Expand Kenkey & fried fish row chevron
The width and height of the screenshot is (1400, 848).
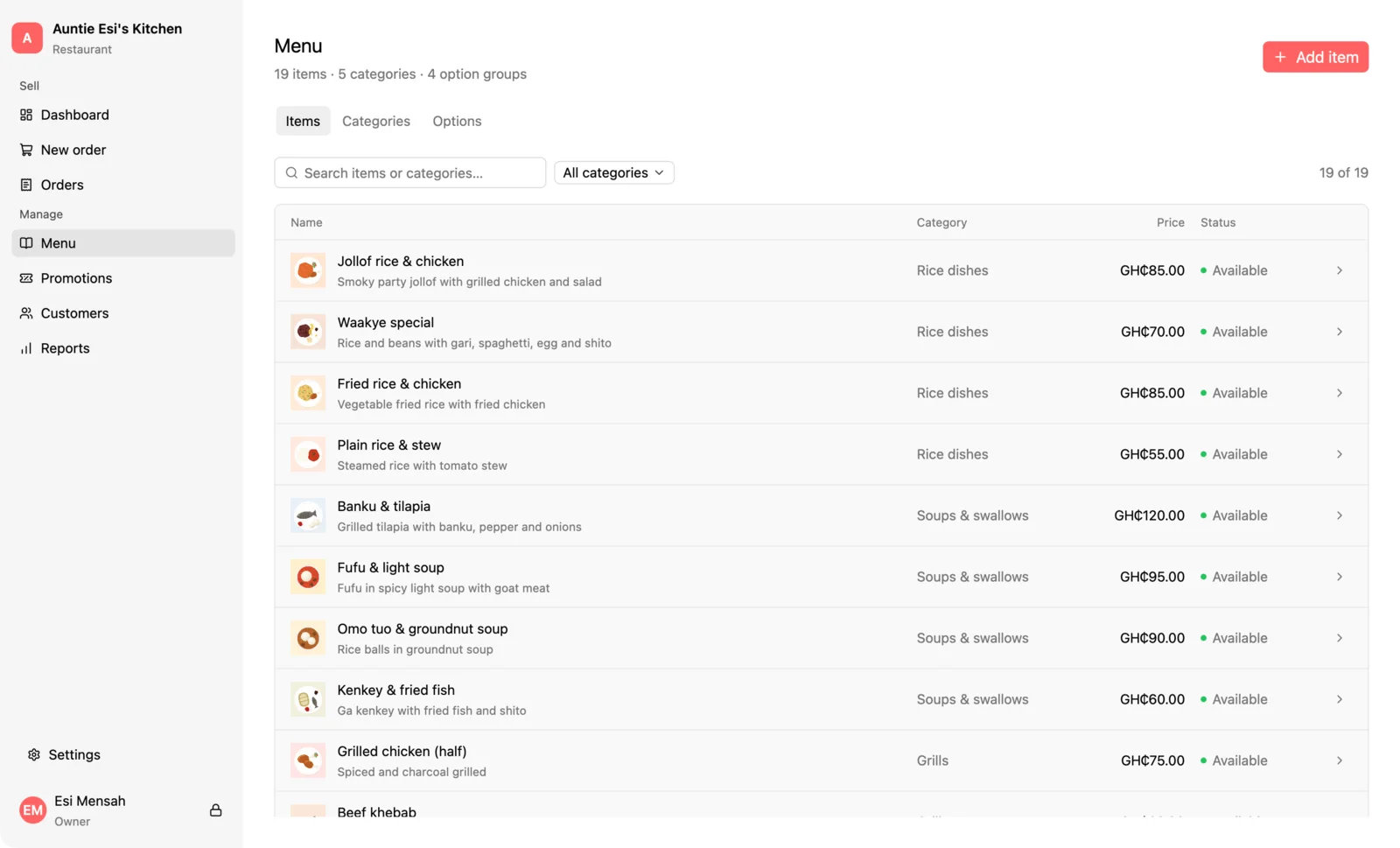coord(1340,699)
